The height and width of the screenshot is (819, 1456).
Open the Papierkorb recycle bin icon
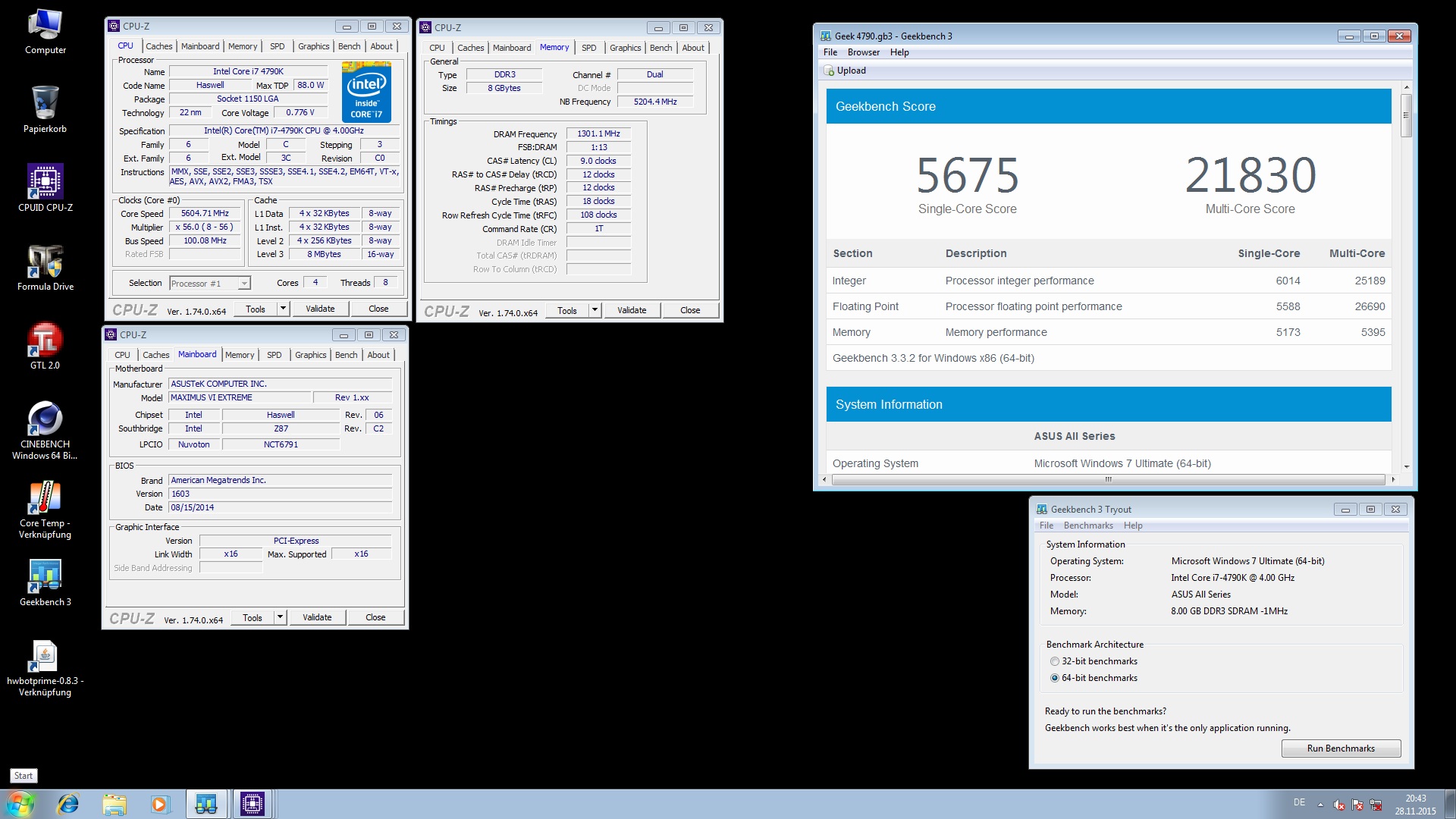tap(45, 109)
